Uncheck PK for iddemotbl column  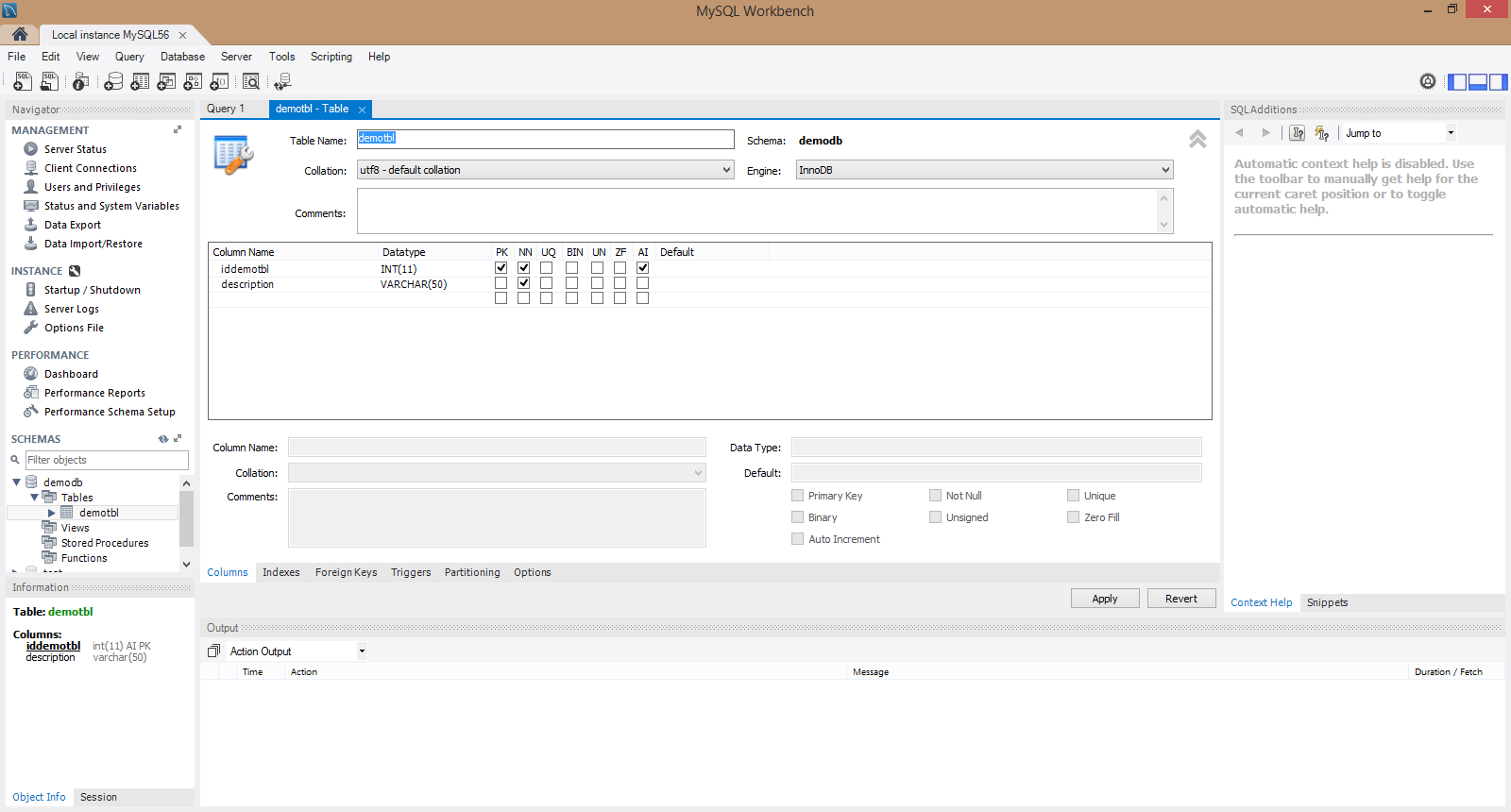501,268
